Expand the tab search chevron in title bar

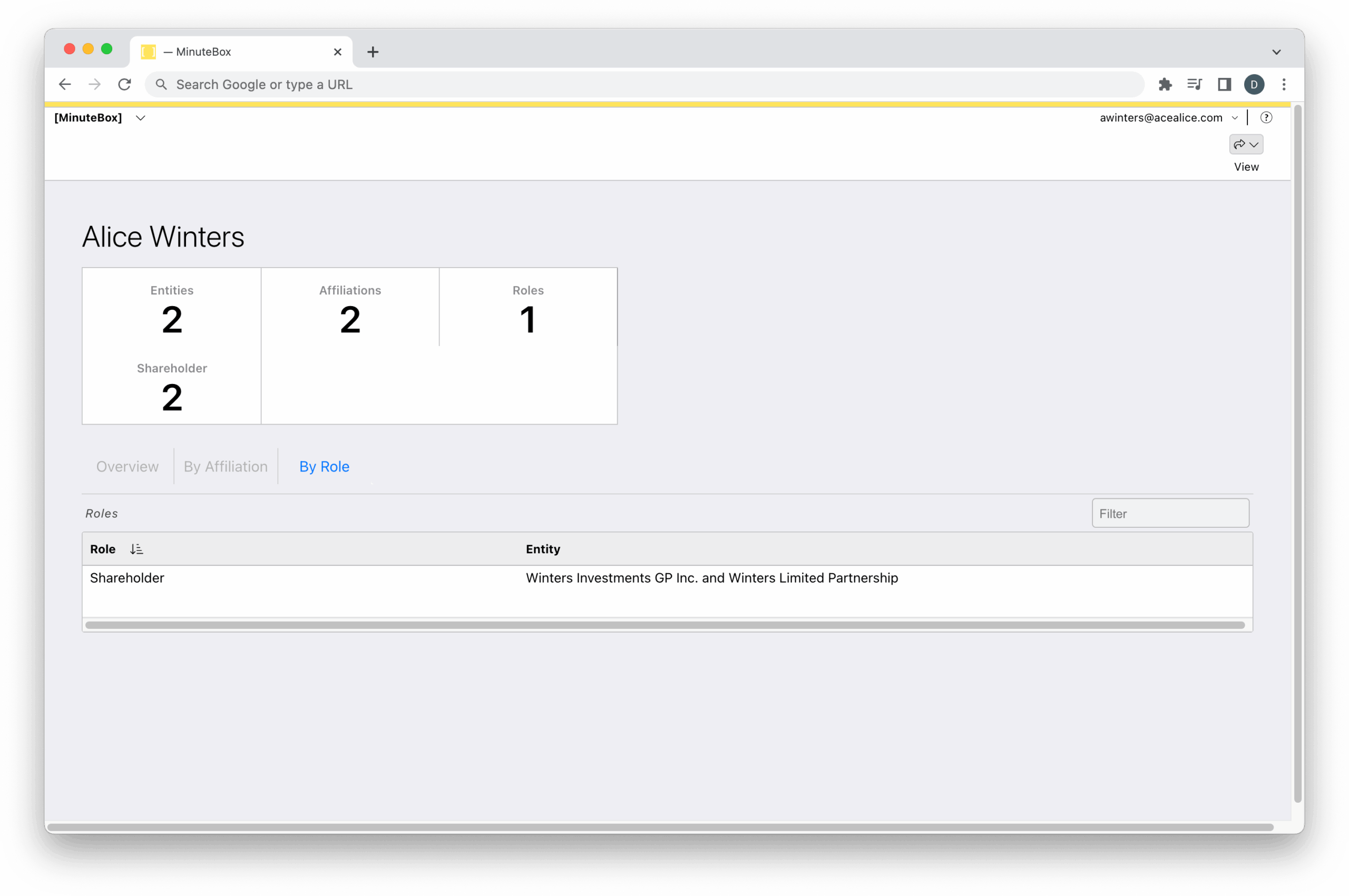(1276, 52)
